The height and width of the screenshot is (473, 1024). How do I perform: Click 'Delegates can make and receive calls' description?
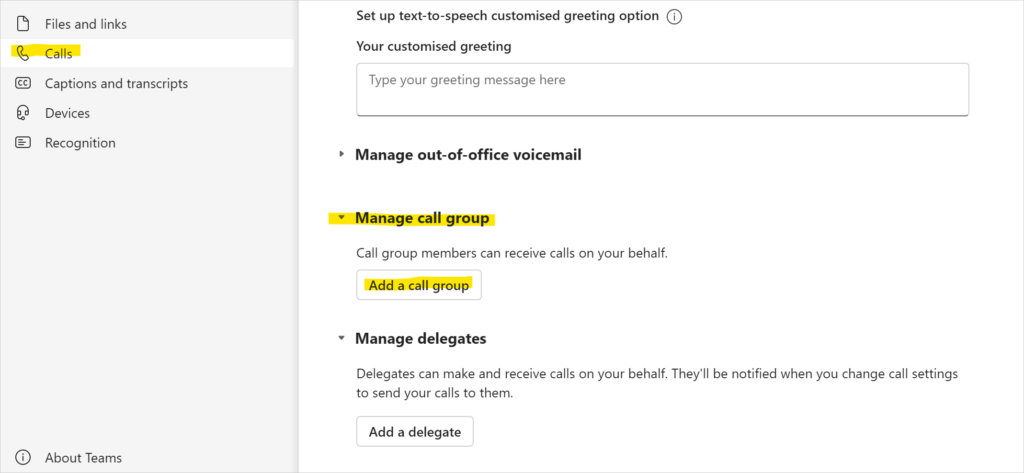pyautogui.click(x=657, y=384)
